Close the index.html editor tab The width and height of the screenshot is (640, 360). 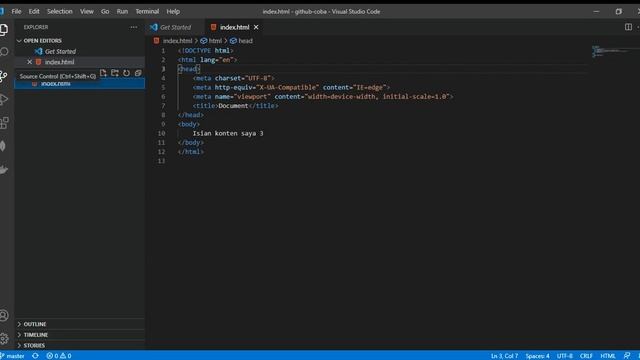[x=256, y=27]
